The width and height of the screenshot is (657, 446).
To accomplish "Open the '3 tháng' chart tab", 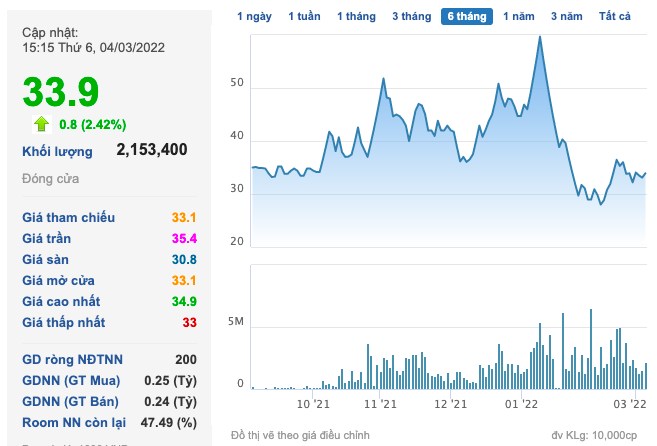I will 412,17.
